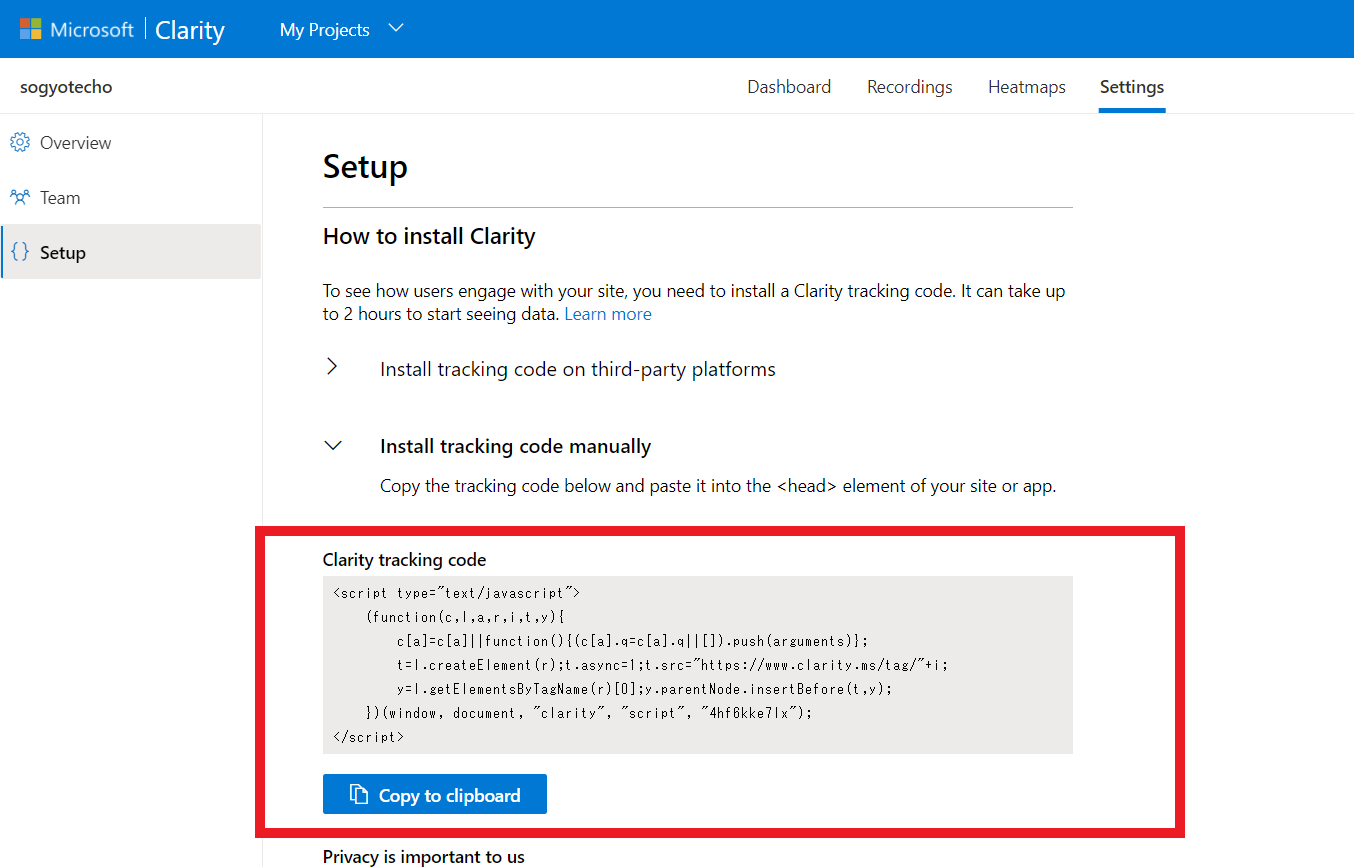Click the Setup curly braces icon
The image size is (1354, 867).
tap(20, 252)
